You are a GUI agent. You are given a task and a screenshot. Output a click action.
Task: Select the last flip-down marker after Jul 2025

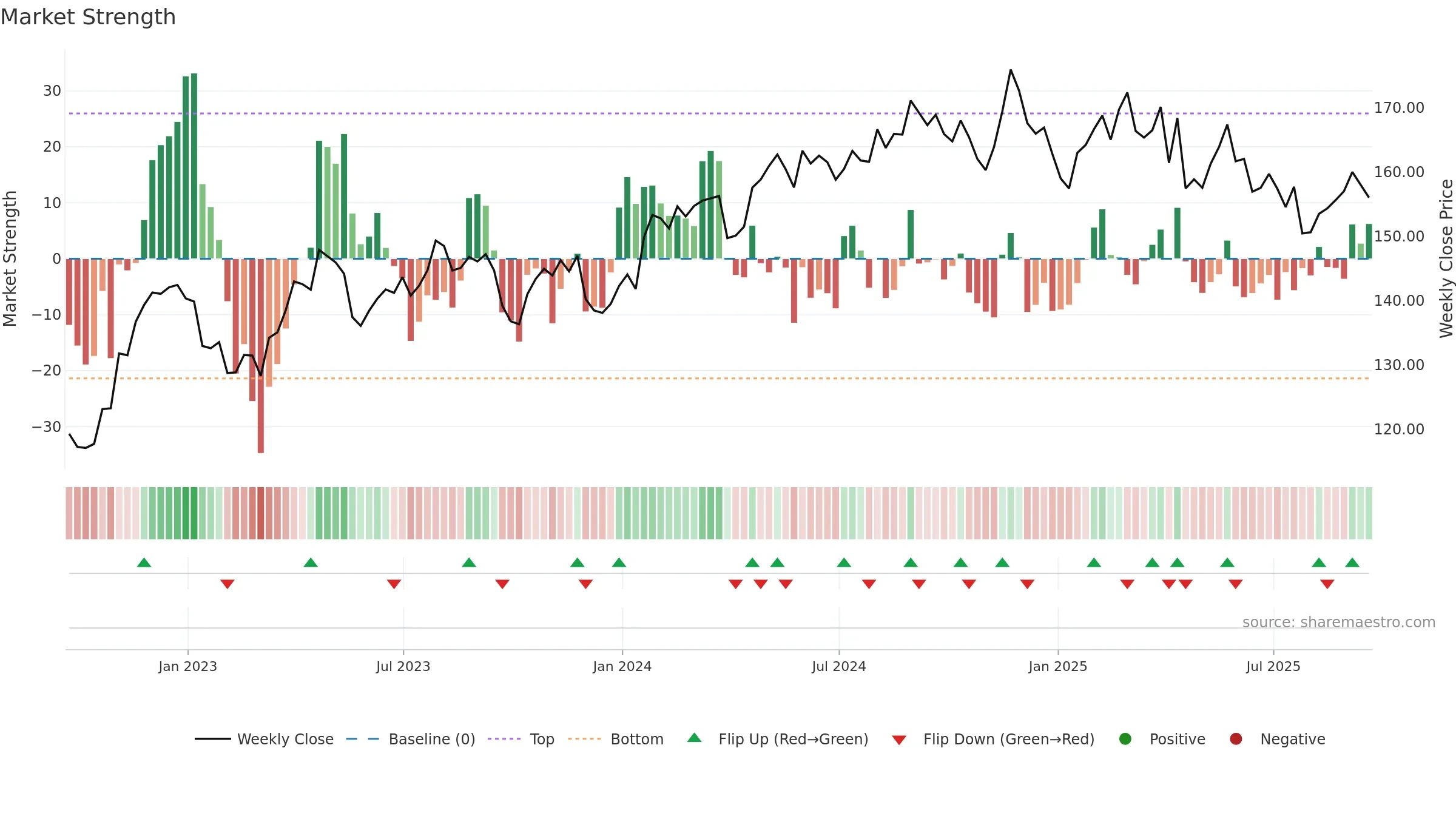coord(1327,584)
